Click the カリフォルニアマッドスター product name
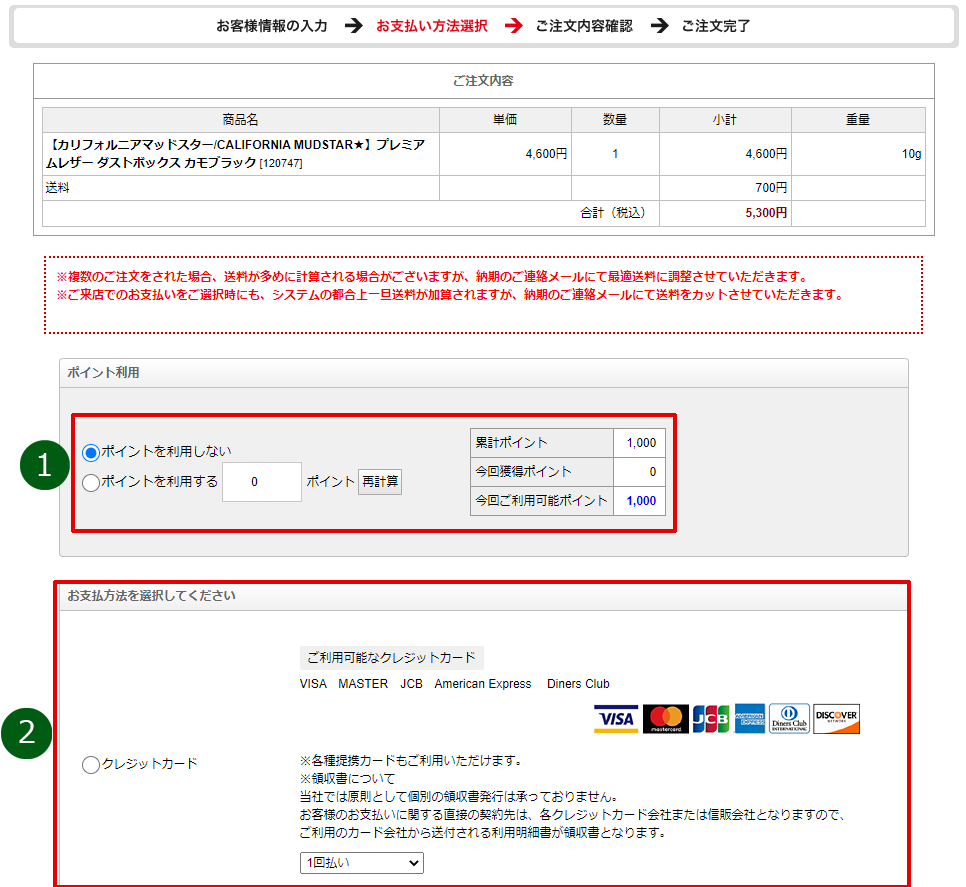Viewport: 966px width, 887px height. pos(237,153)
